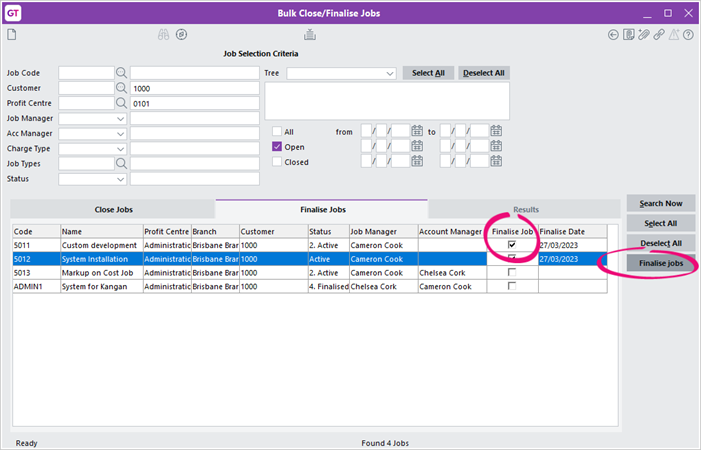Open the Job Manager dropdown
The height and width of the screenshot is (450, 701).
[x=121, y=119]
